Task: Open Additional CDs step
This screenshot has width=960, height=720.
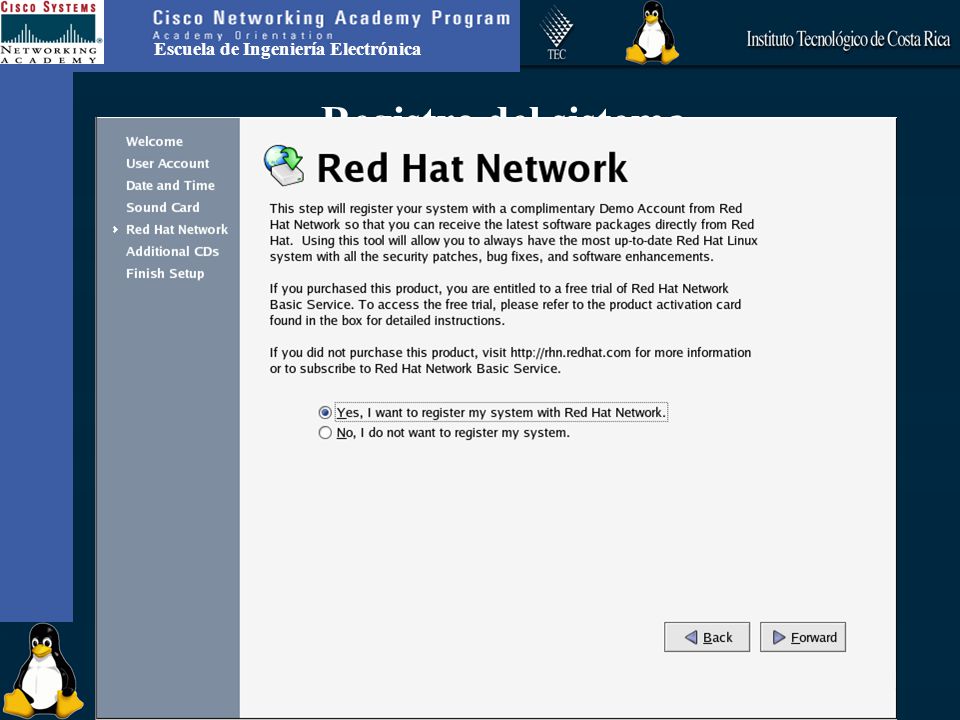Action: (x=173, y=252)
